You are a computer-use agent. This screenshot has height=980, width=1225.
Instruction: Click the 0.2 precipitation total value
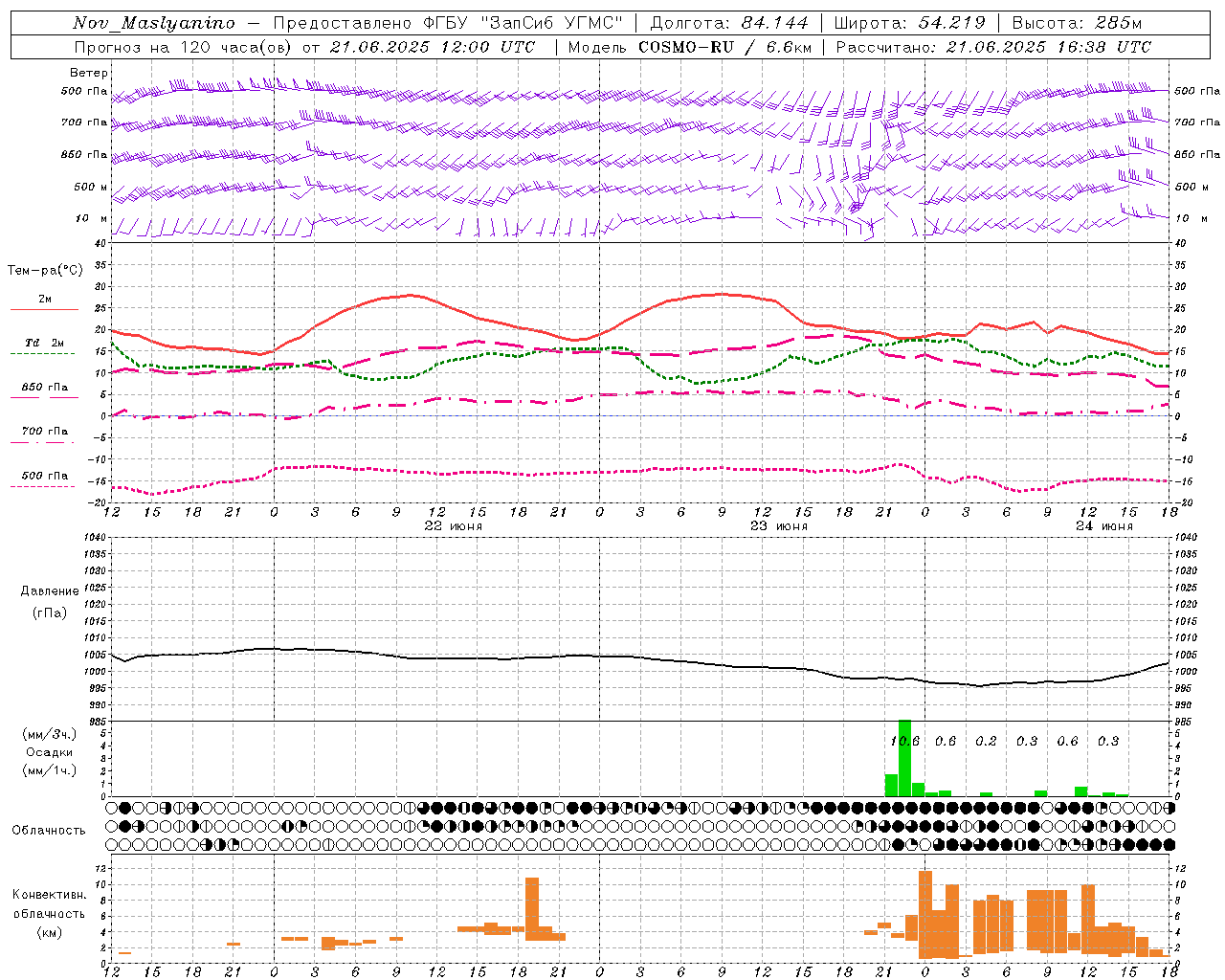click(x=986, y=742)
